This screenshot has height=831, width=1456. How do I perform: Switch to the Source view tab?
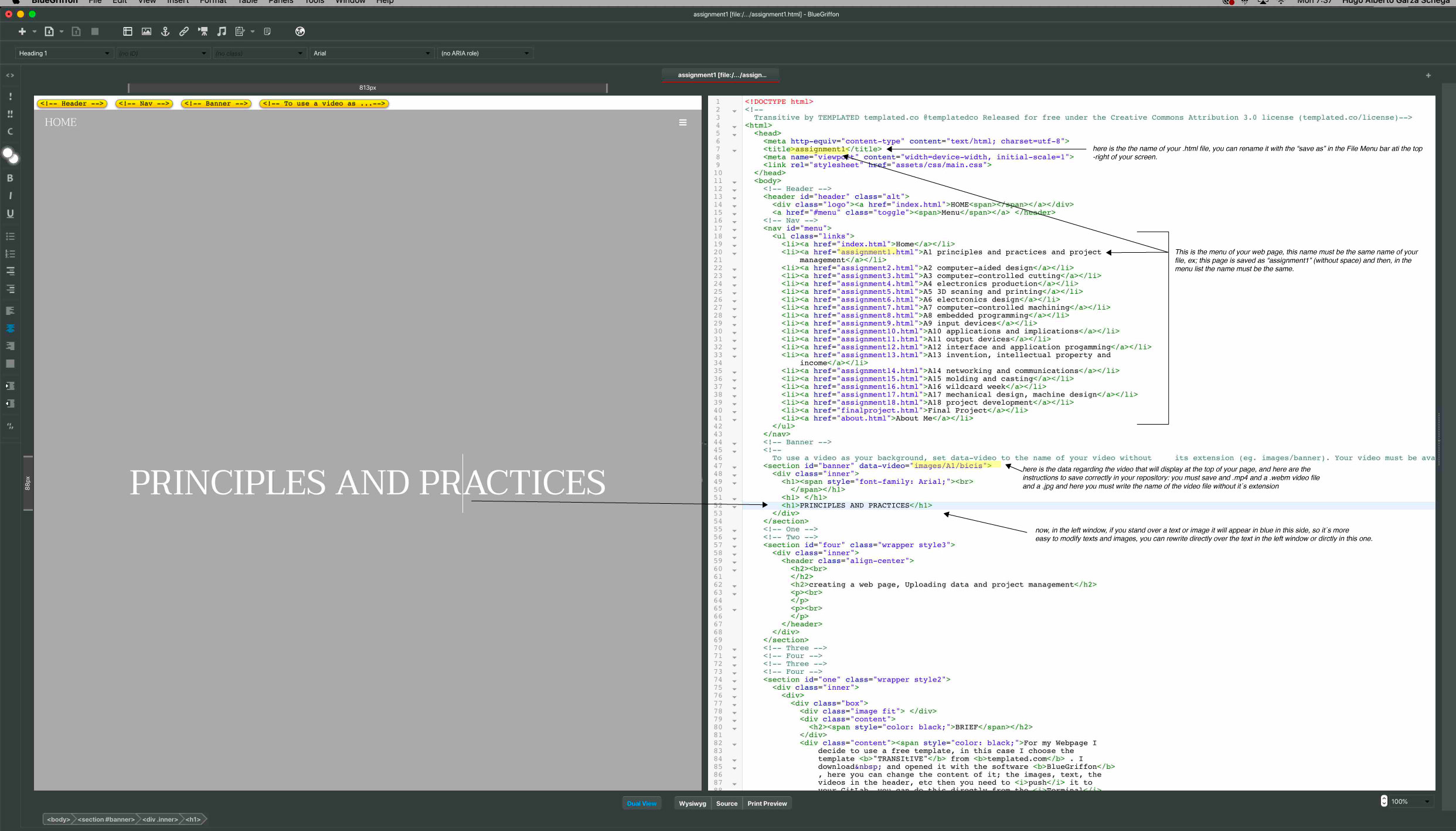click(726, 803)
